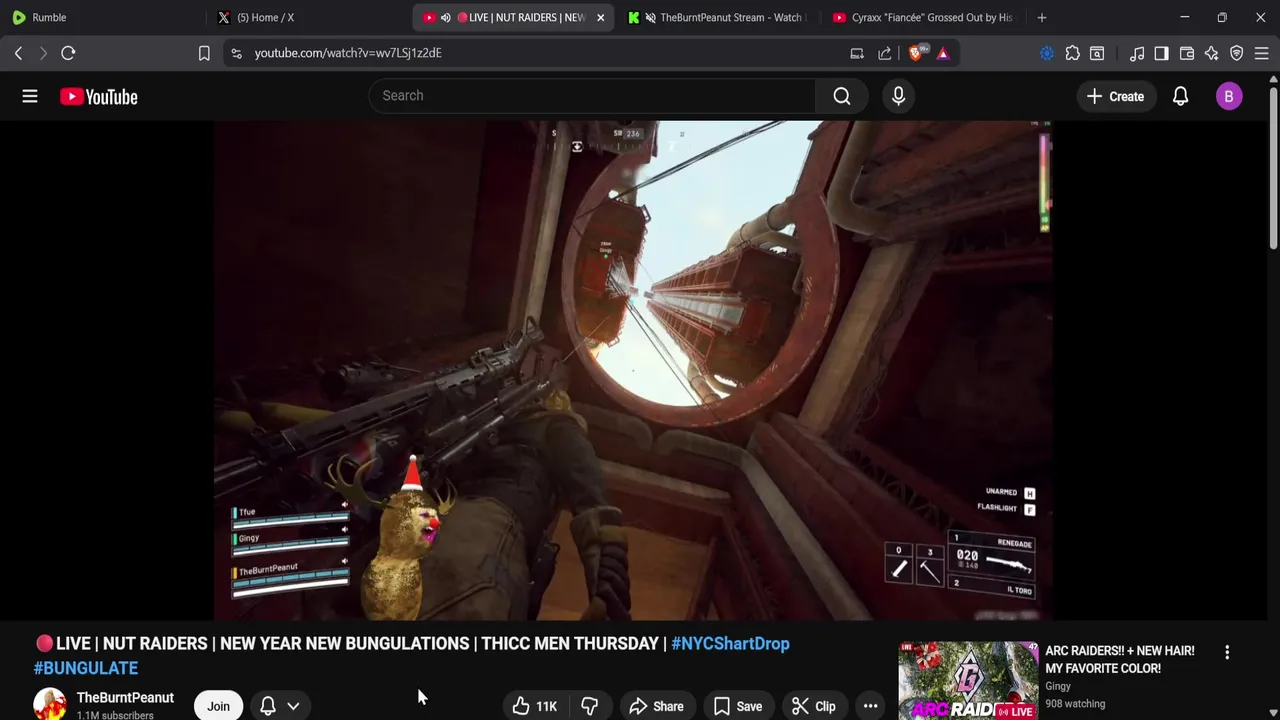Open the Brave playlist music note icon
Image resolution: width=1280 pixels, height=720 pixels.
[1137, 53]
